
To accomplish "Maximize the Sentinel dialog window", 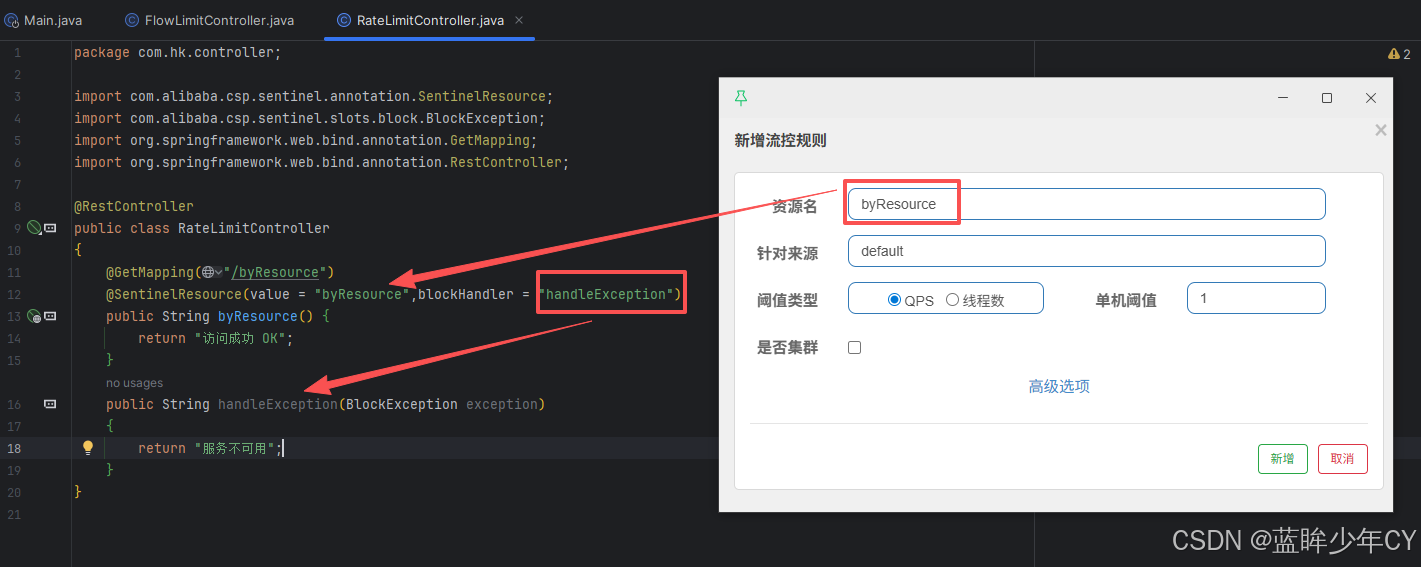I will coord(1327,98).
